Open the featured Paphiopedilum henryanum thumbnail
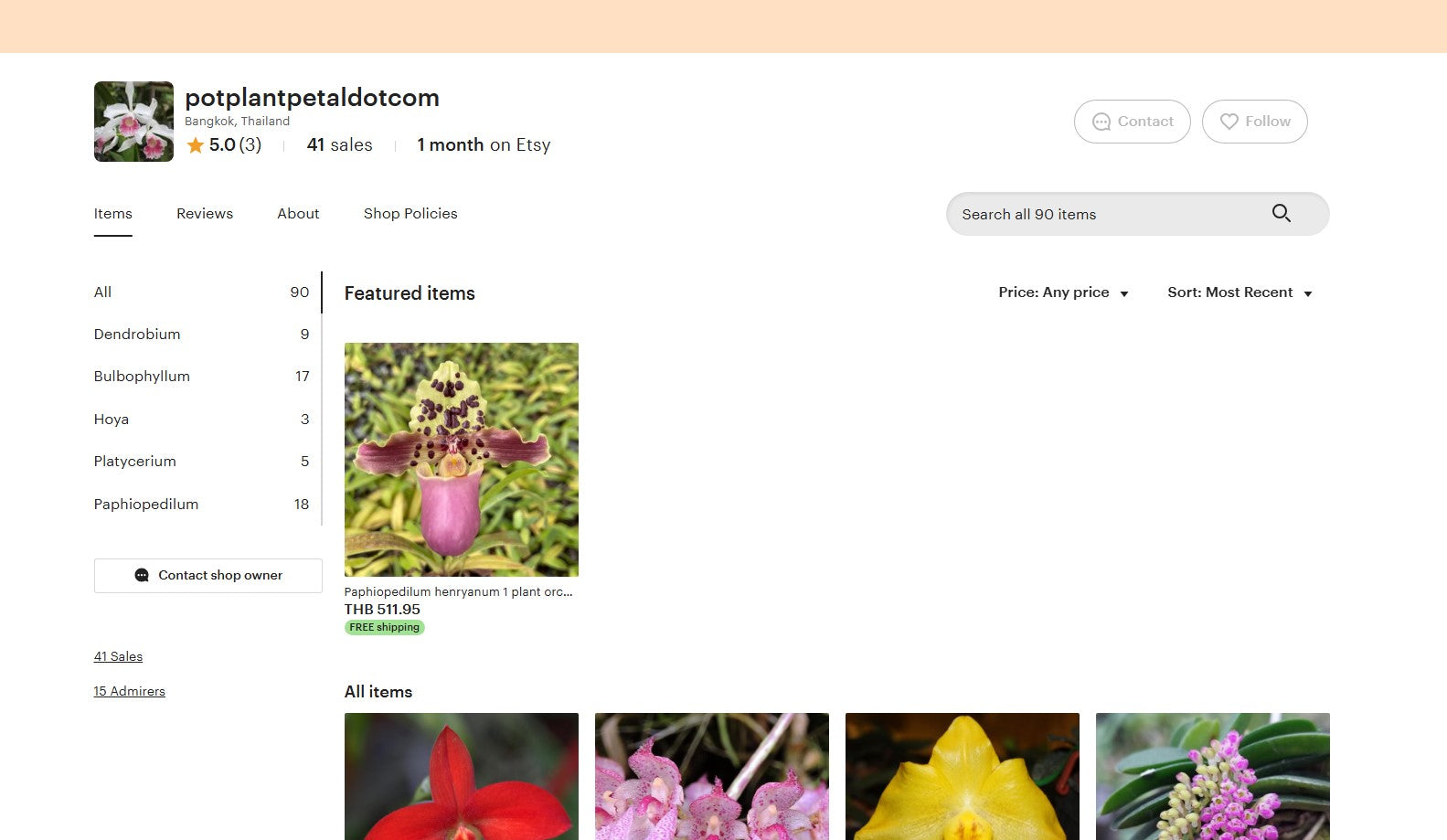Screen dimensions: 1447x840 click(461, 460)
